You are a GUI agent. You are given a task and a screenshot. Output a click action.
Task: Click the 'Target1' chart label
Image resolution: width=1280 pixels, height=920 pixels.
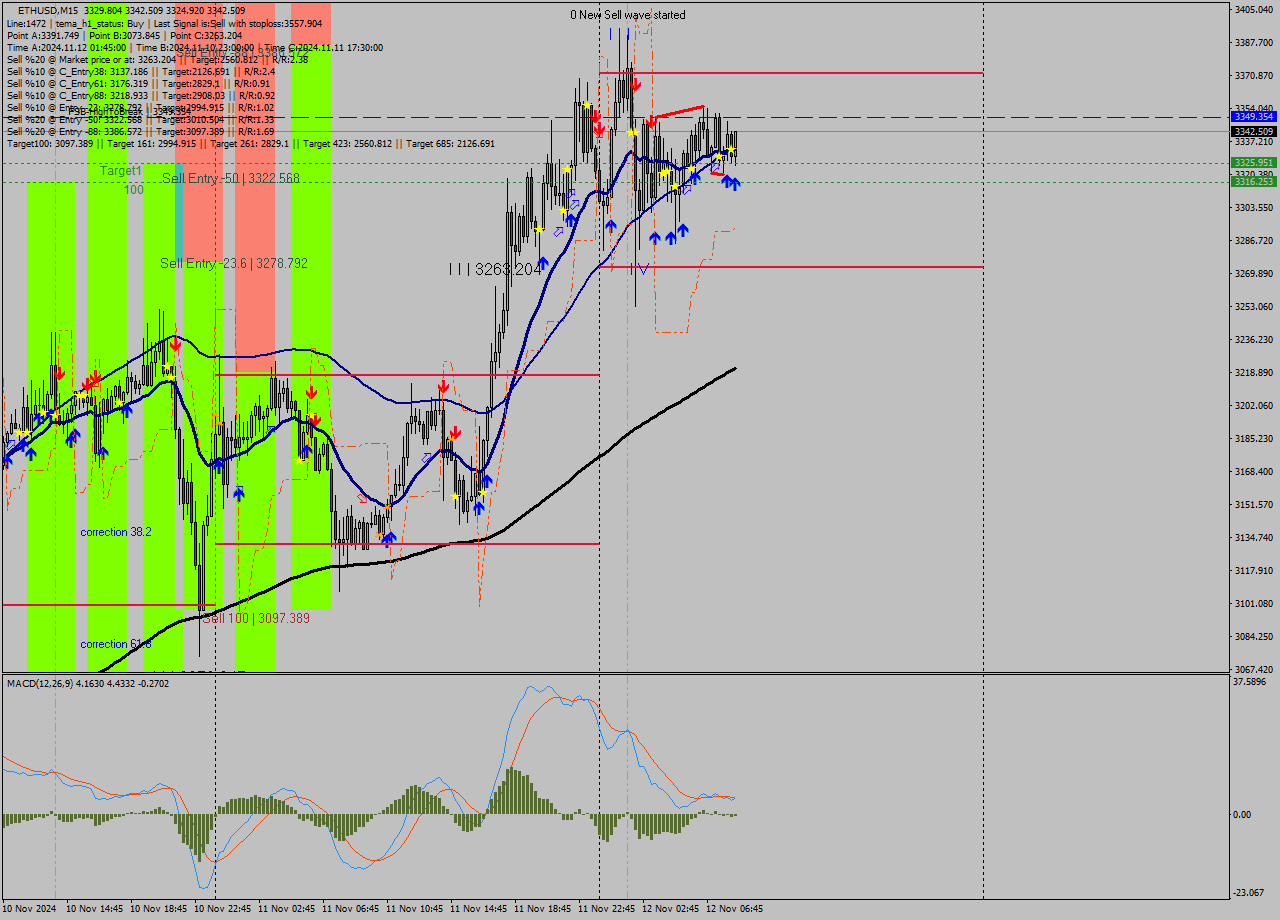tap(121, 171)
